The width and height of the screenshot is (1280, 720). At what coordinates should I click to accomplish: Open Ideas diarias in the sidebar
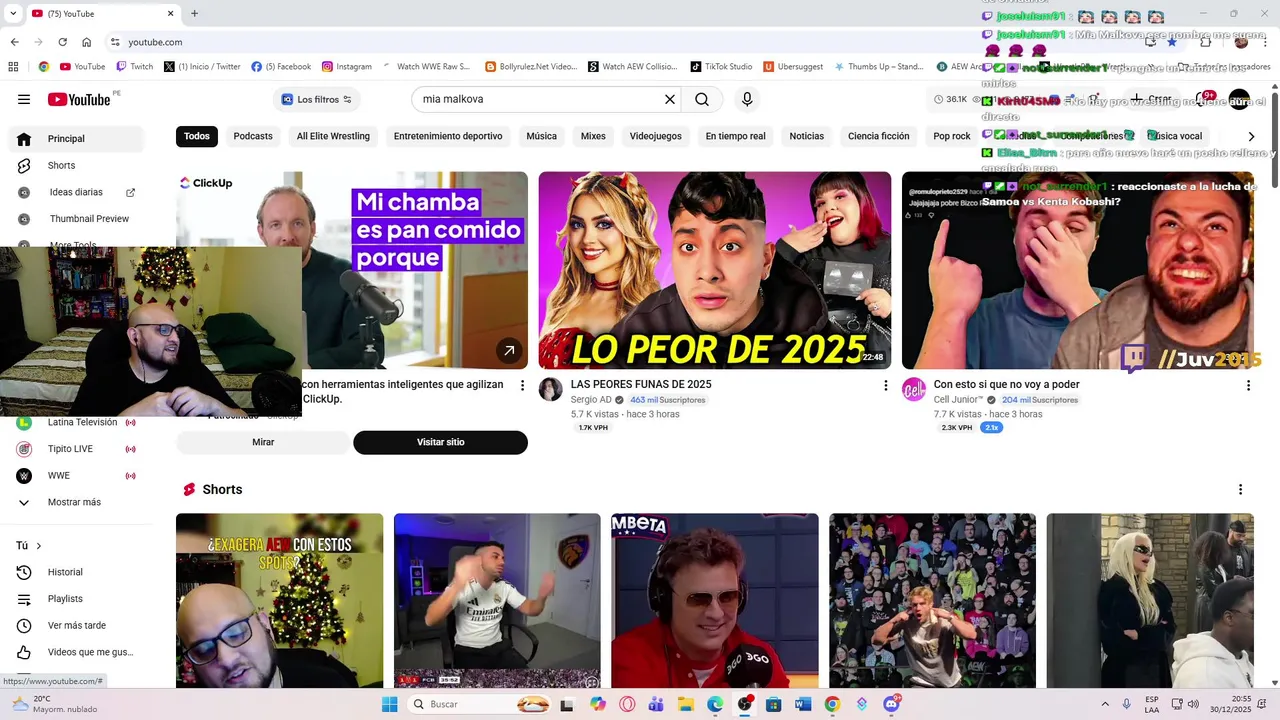[x=78, y=192]
